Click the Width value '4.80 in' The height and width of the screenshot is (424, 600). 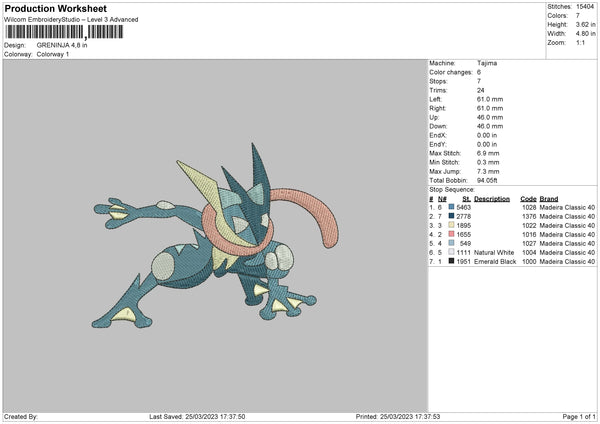[585, 34]
